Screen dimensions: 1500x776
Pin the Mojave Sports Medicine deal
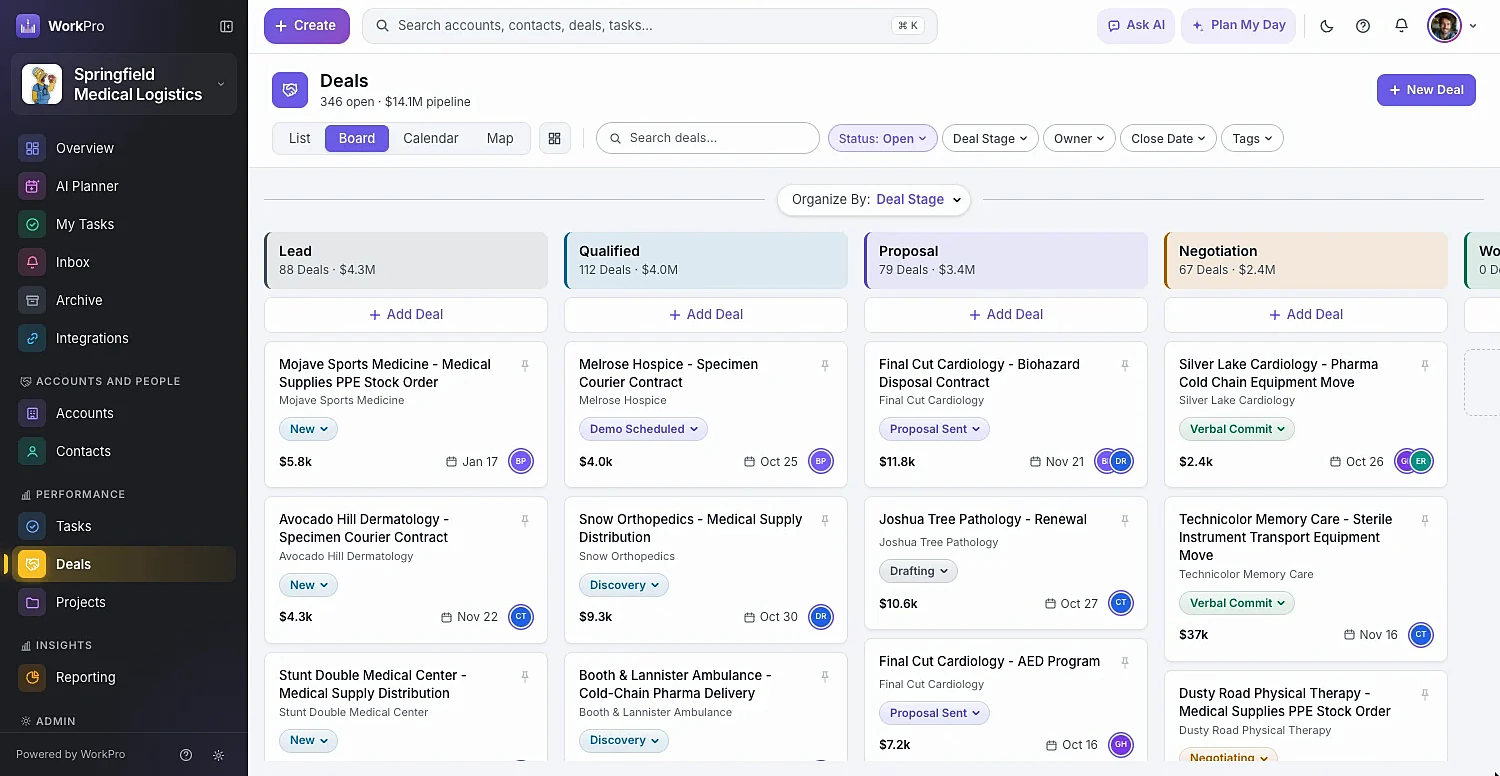pos(525,366)
